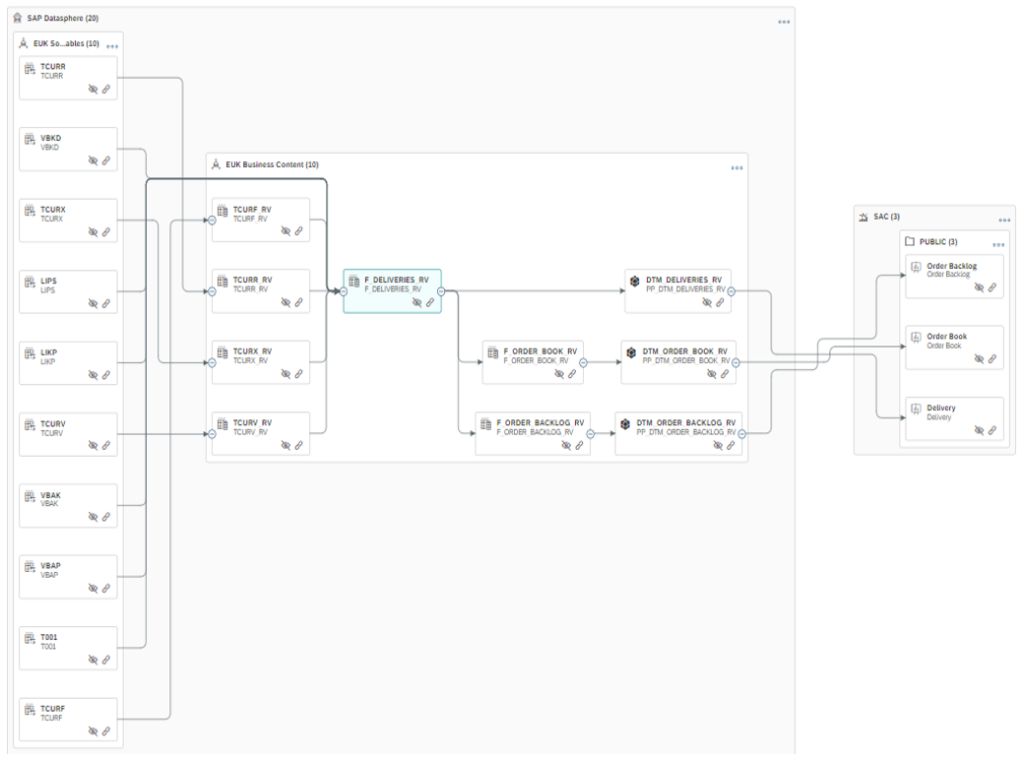Select the TCURX_RV node title

tap(253, 351)
